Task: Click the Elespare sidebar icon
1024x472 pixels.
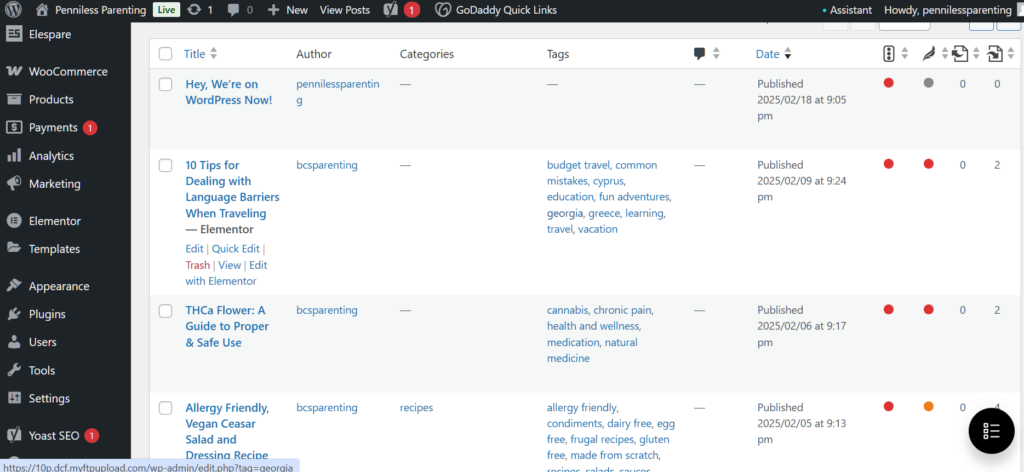Action: pyautogui.click(x=14, y=34)
